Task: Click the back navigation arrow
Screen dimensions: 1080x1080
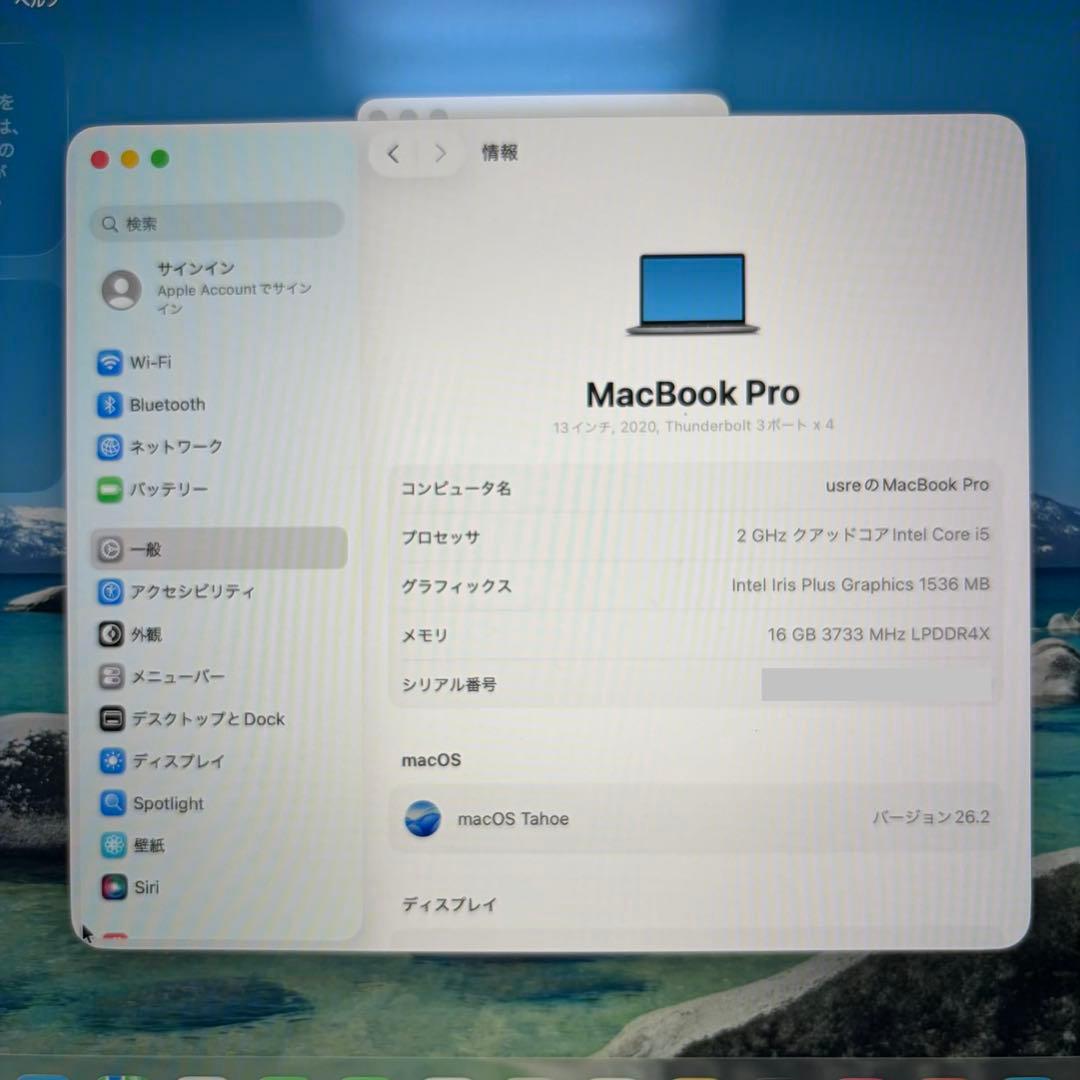Action: click(x=392, y=153)
